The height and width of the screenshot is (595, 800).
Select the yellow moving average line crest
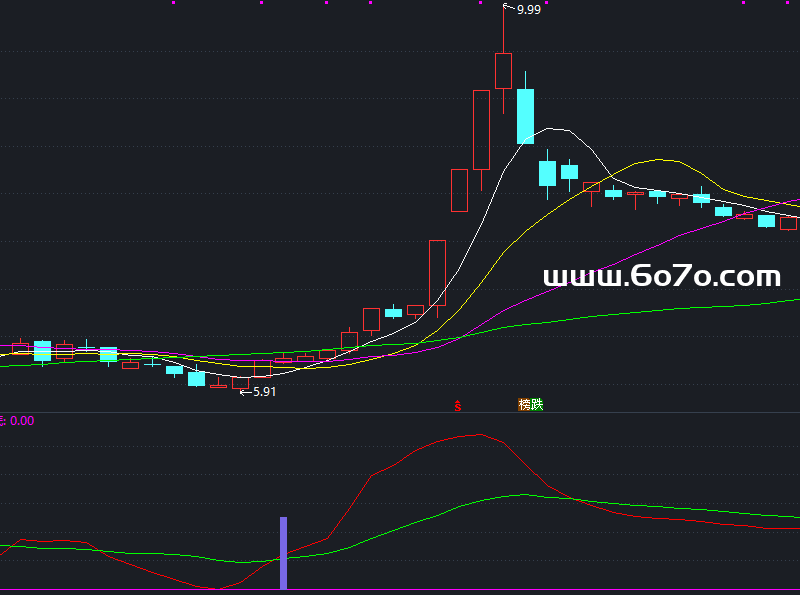[657, 160]
